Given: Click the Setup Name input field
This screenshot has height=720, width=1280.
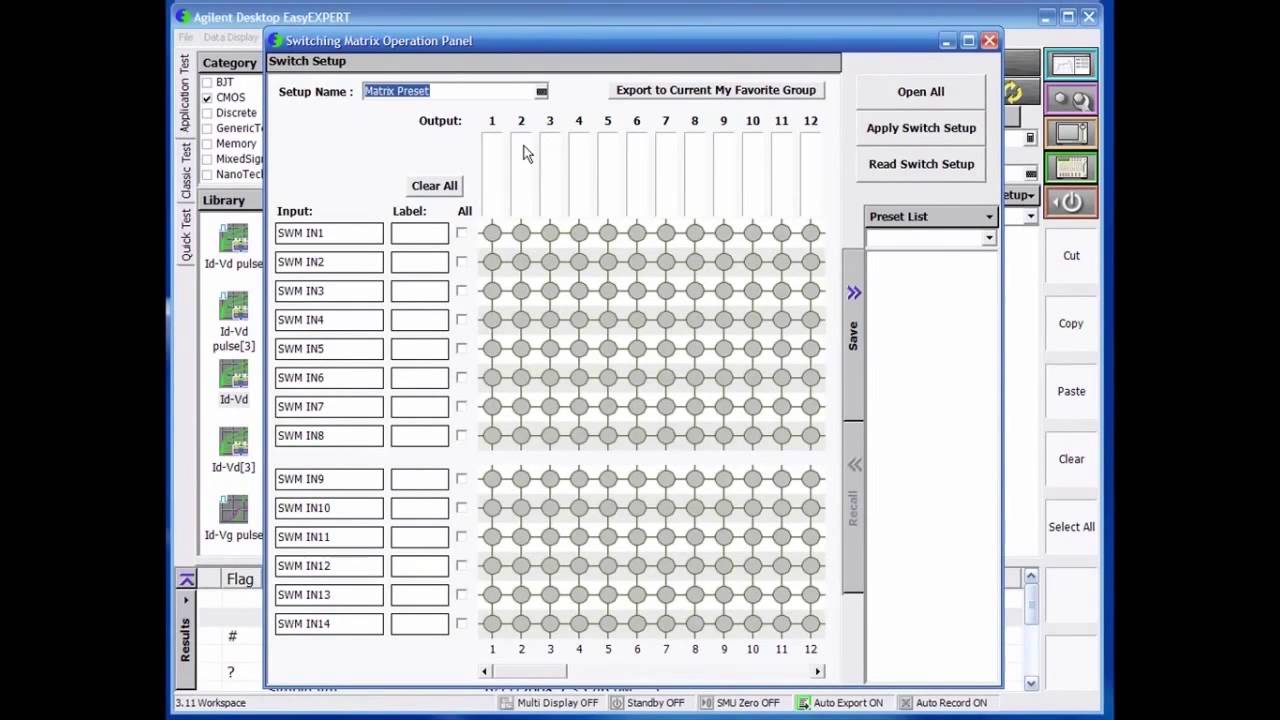Looking at the screenshot, I should 455,91.
